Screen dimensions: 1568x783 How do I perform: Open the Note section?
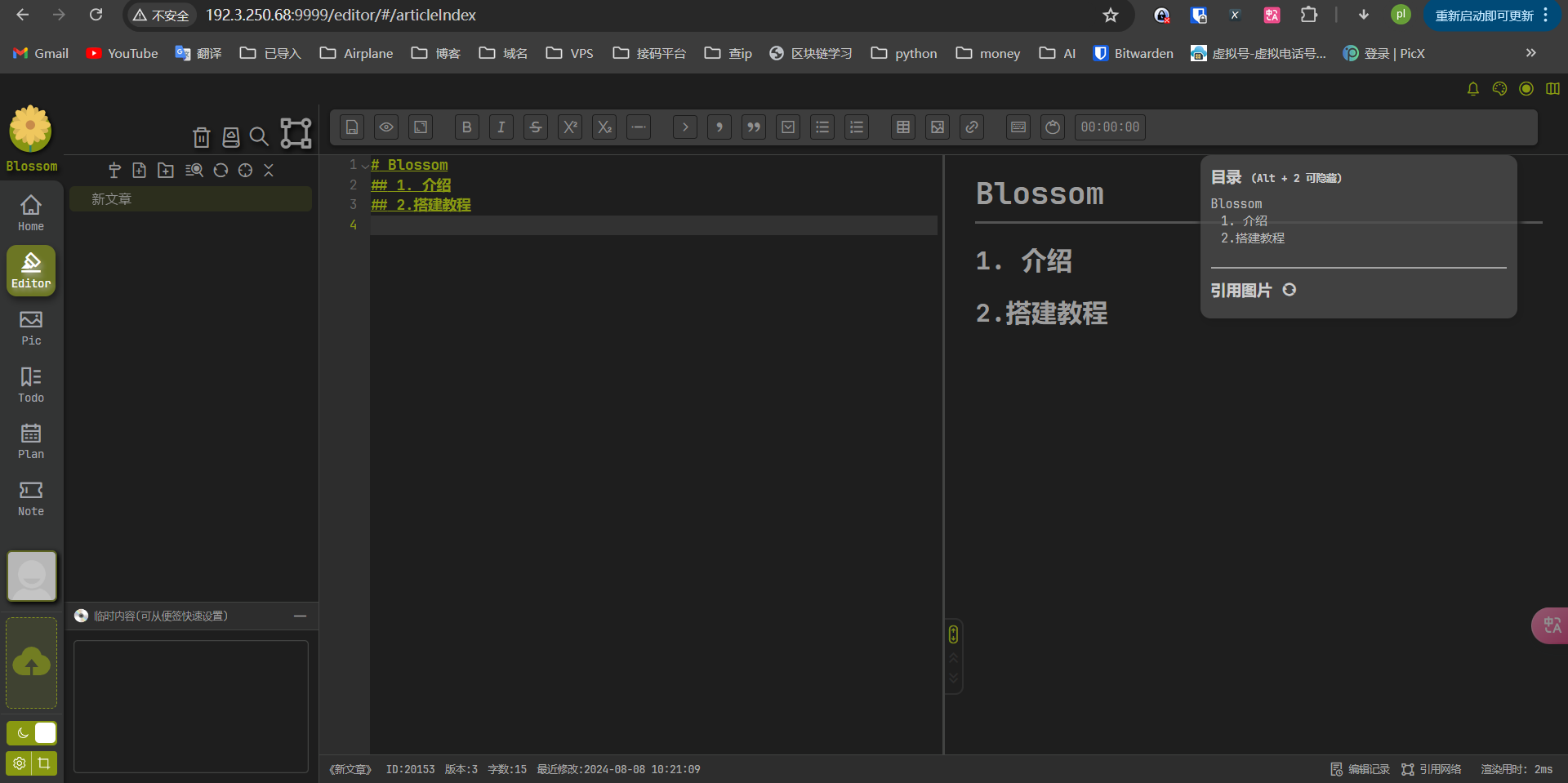coord(31,498)
